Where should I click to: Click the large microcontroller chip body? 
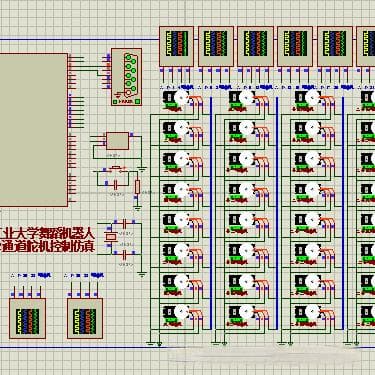click(33, 130)
